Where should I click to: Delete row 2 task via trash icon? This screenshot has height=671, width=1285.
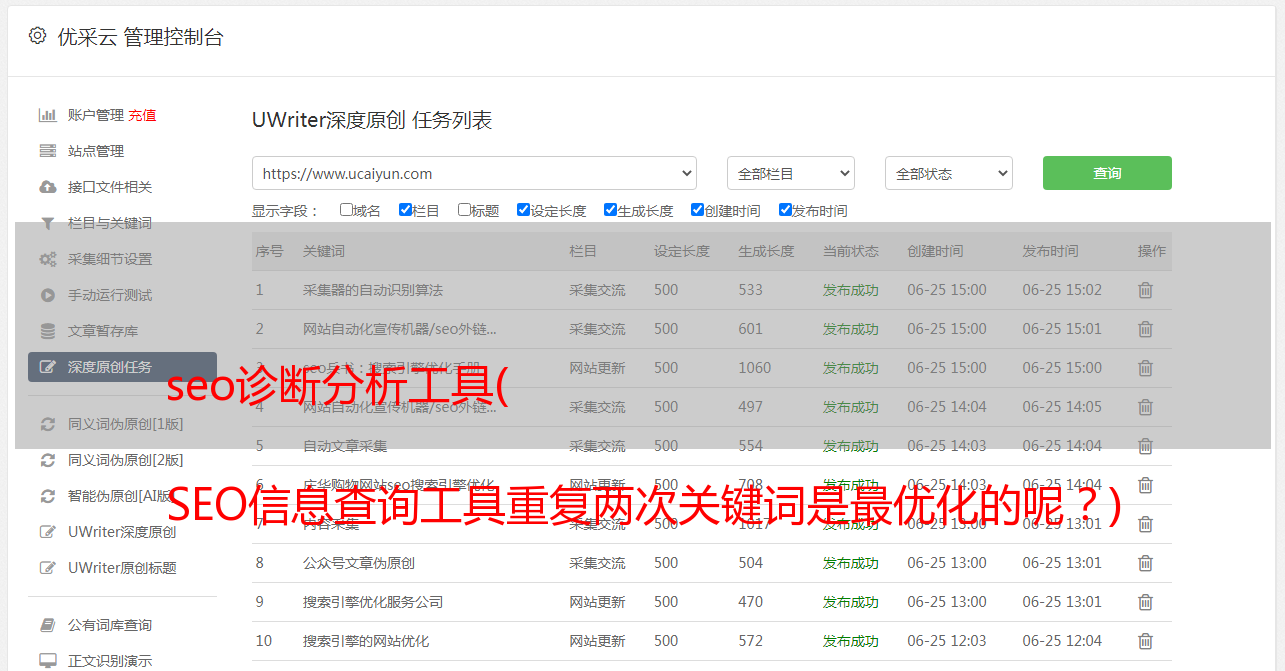pos(1145,329)
